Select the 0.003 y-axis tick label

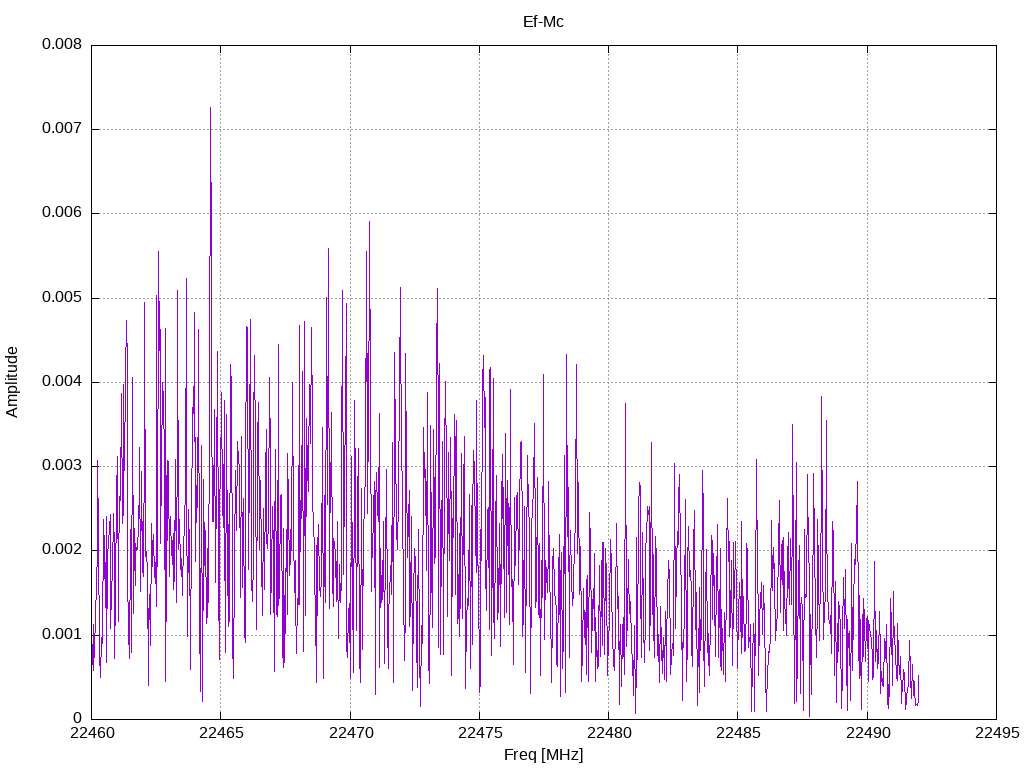pos(62,466)
